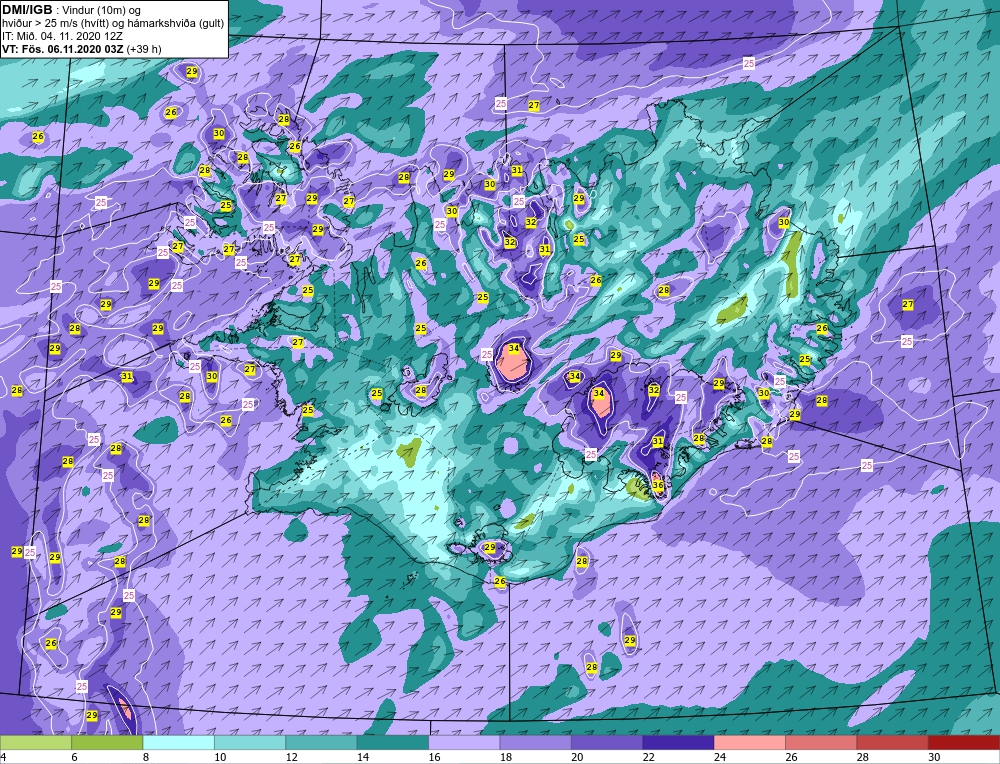Click the 'hviður > 25 m/s (hvítt)' header line

(114, 24)
